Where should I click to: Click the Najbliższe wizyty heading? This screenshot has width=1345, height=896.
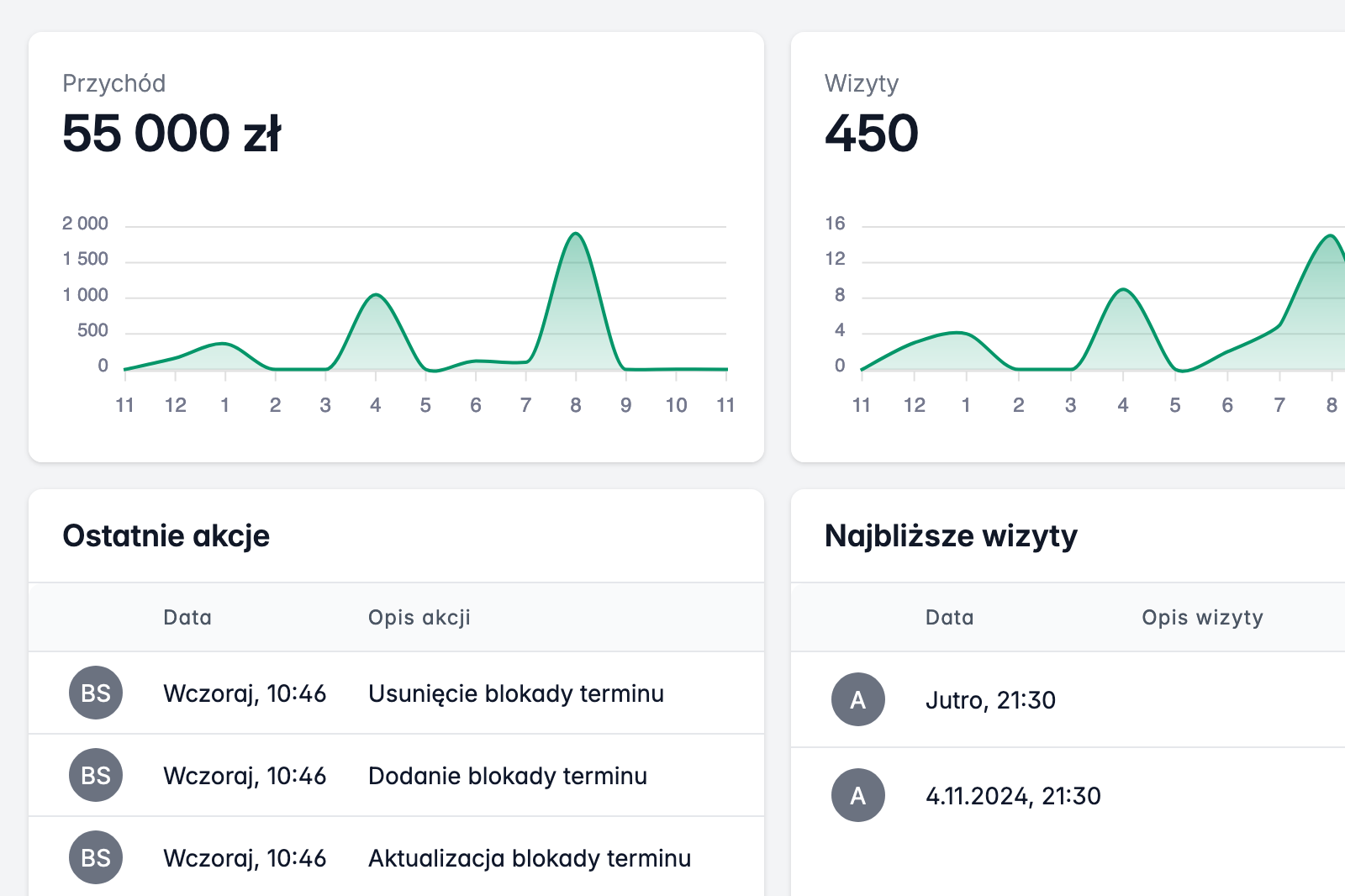point(951,535)
